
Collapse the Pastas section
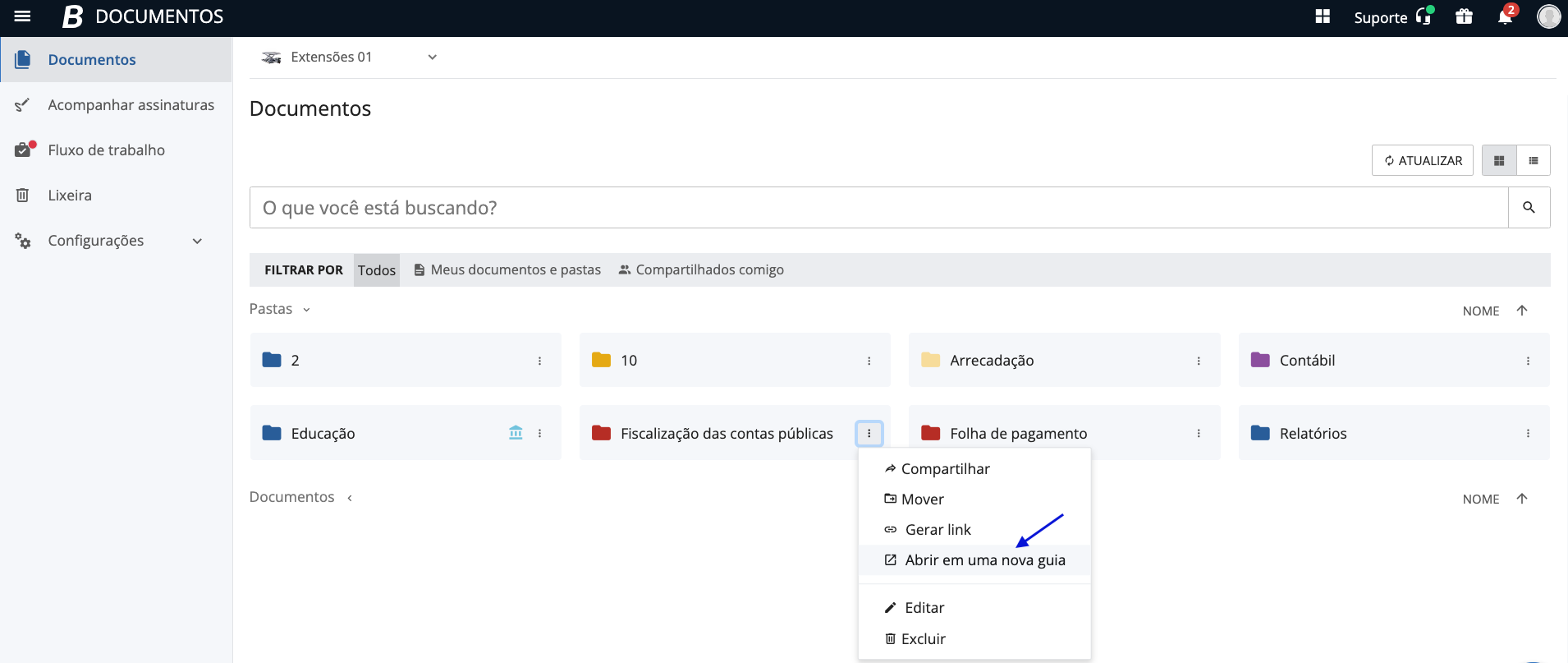coord(306,310)
